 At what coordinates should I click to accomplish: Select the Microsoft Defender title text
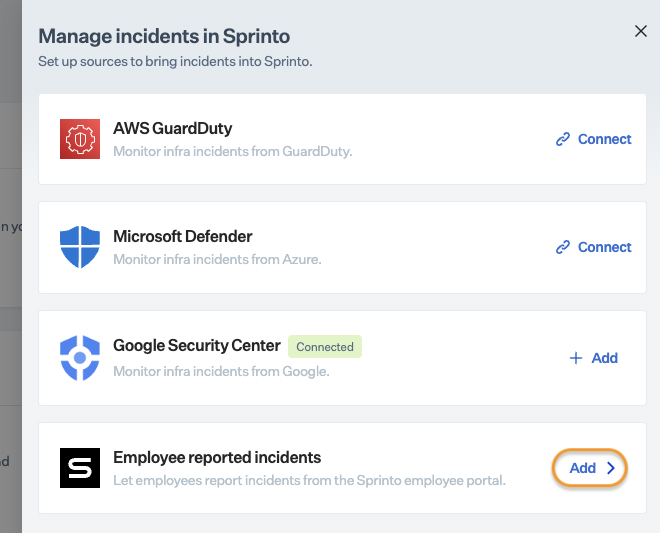[183, 236]
